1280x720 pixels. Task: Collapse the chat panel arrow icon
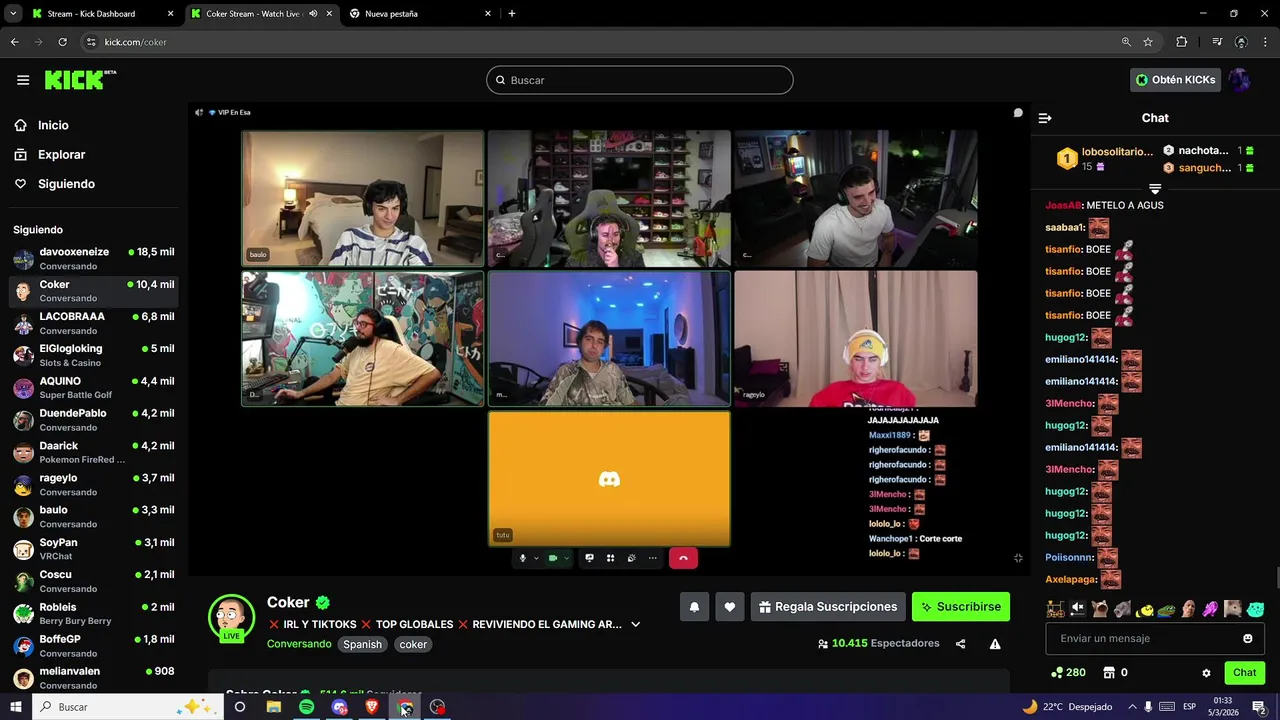(x=1045, y=118)
